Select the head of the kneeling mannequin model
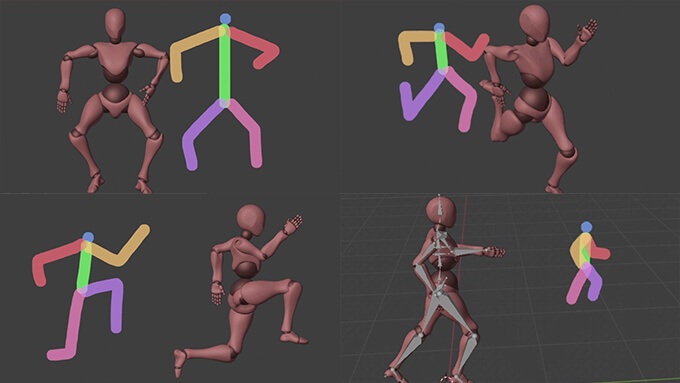The image size is (680, 383). [x=251, y=221]
